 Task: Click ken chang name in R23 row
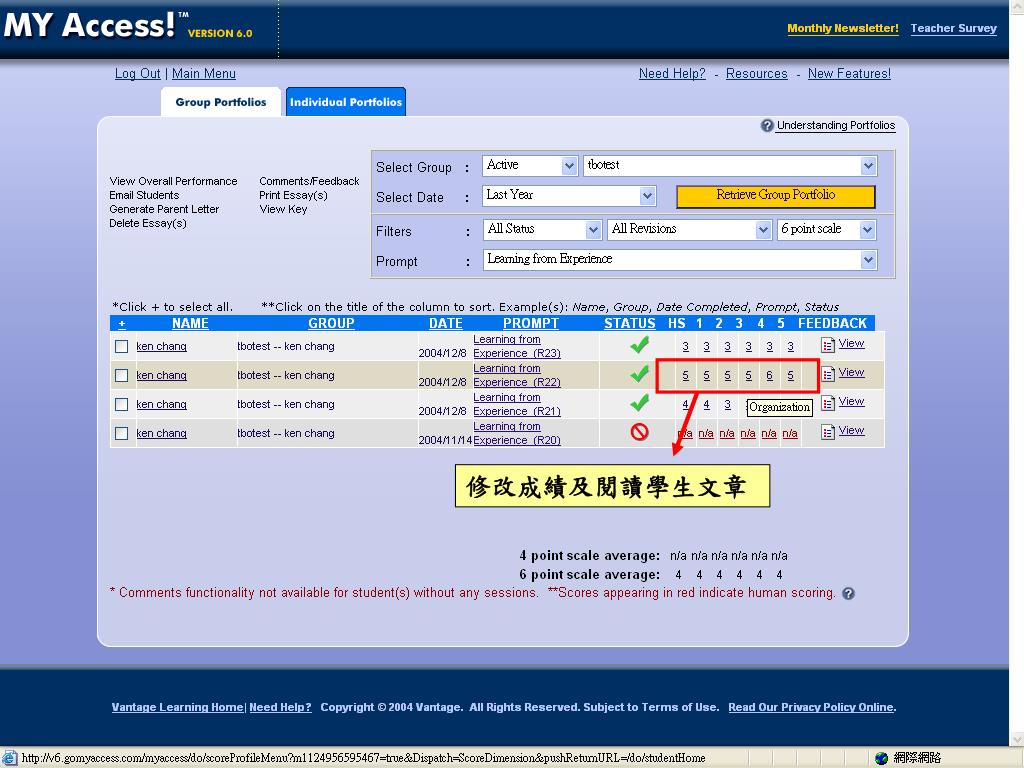(x=161, y=346)
